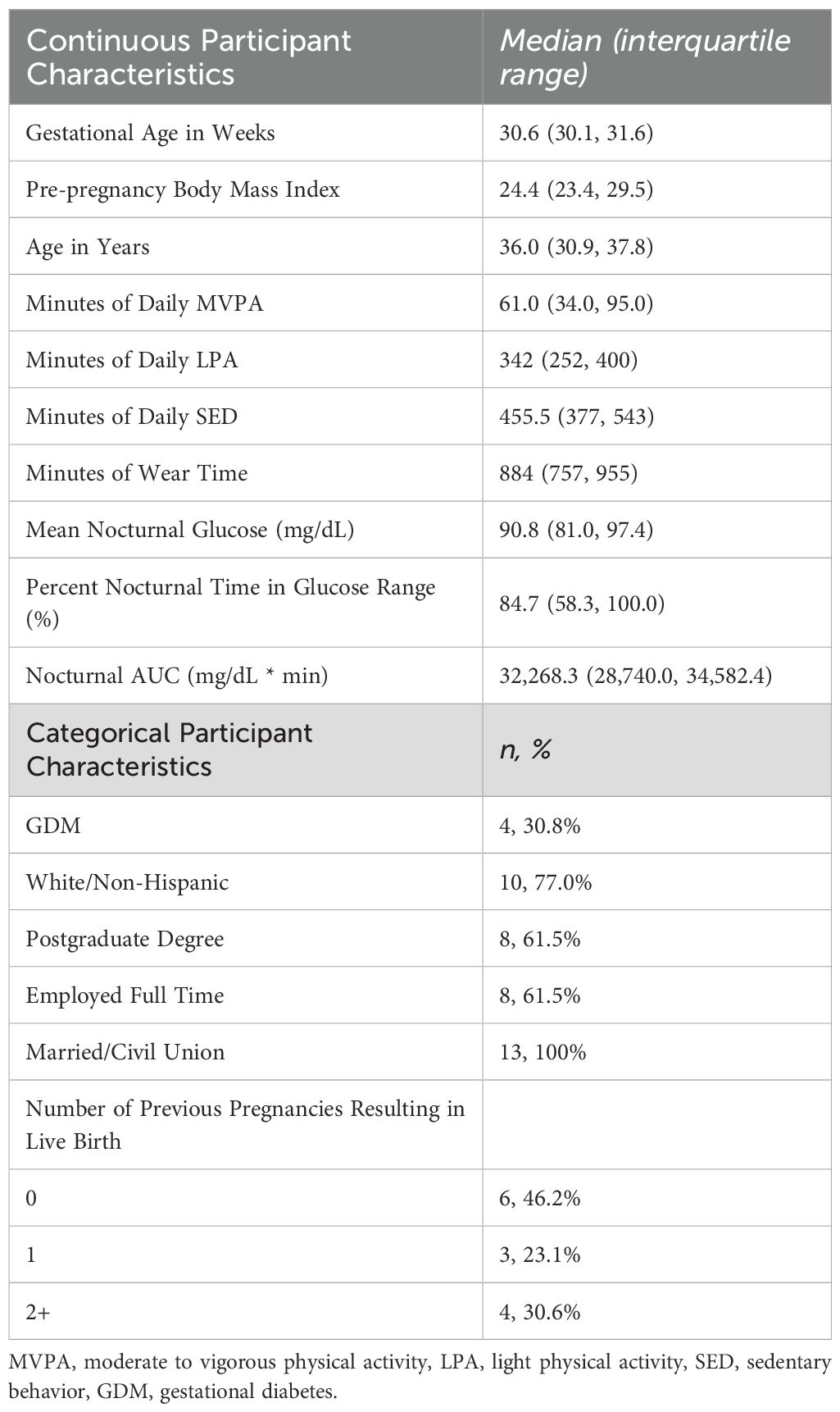Click the "Categorical Participant Characteristics" section header
The width and height of the screenshot is (840, 1412).
click(x=169, y=749)
